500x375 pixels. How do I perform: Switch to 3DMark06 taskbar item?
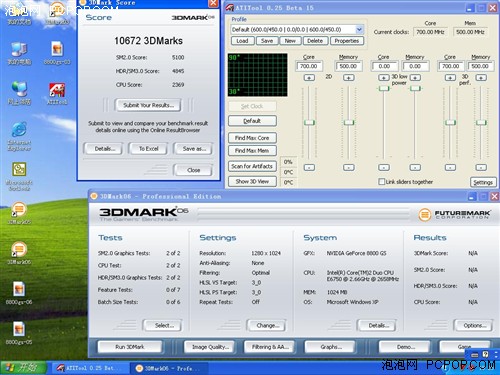pyautogui.click(x=168, y=368)
